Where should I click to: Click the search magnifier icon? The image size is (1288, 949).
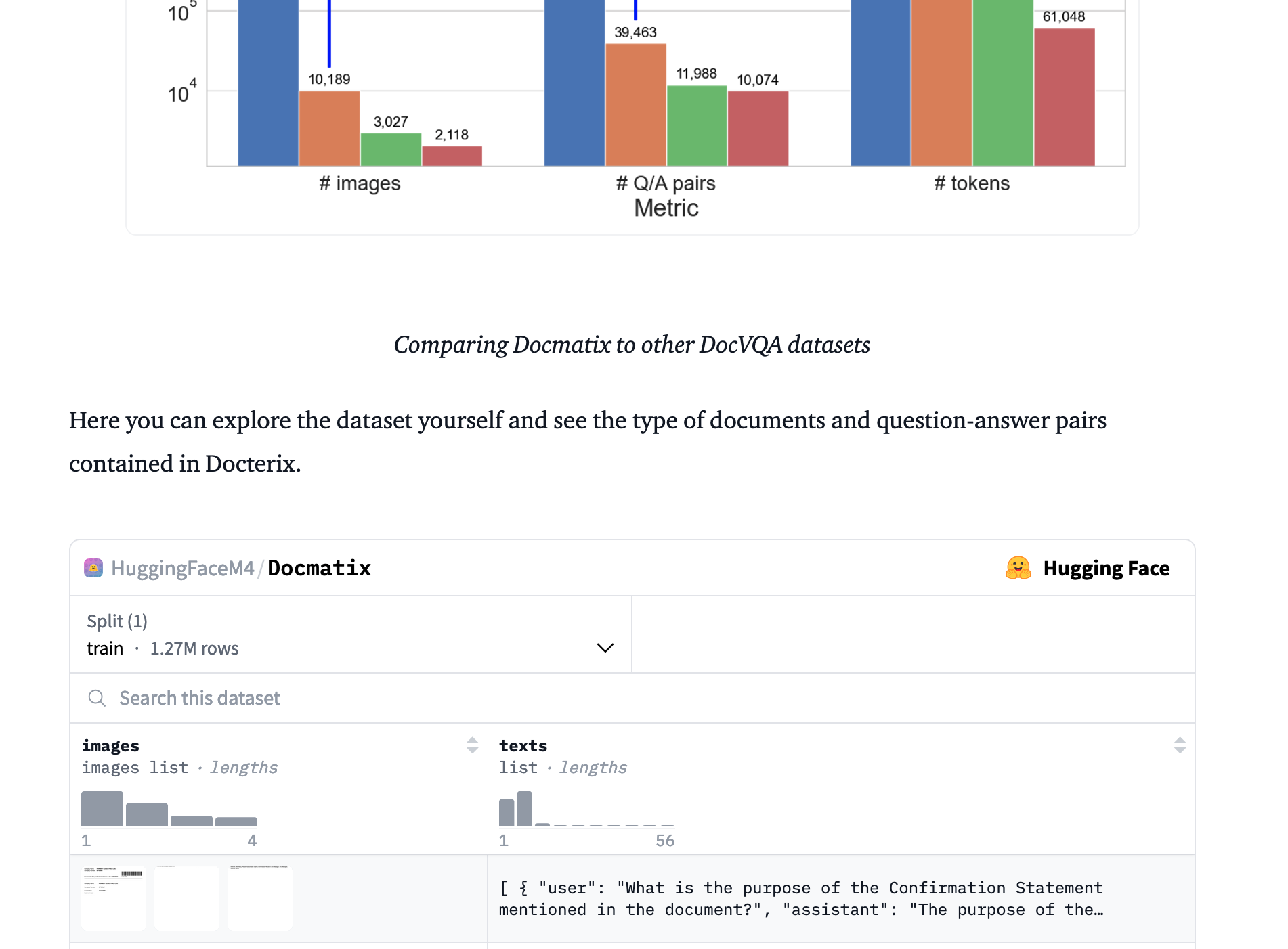point(97,698)
